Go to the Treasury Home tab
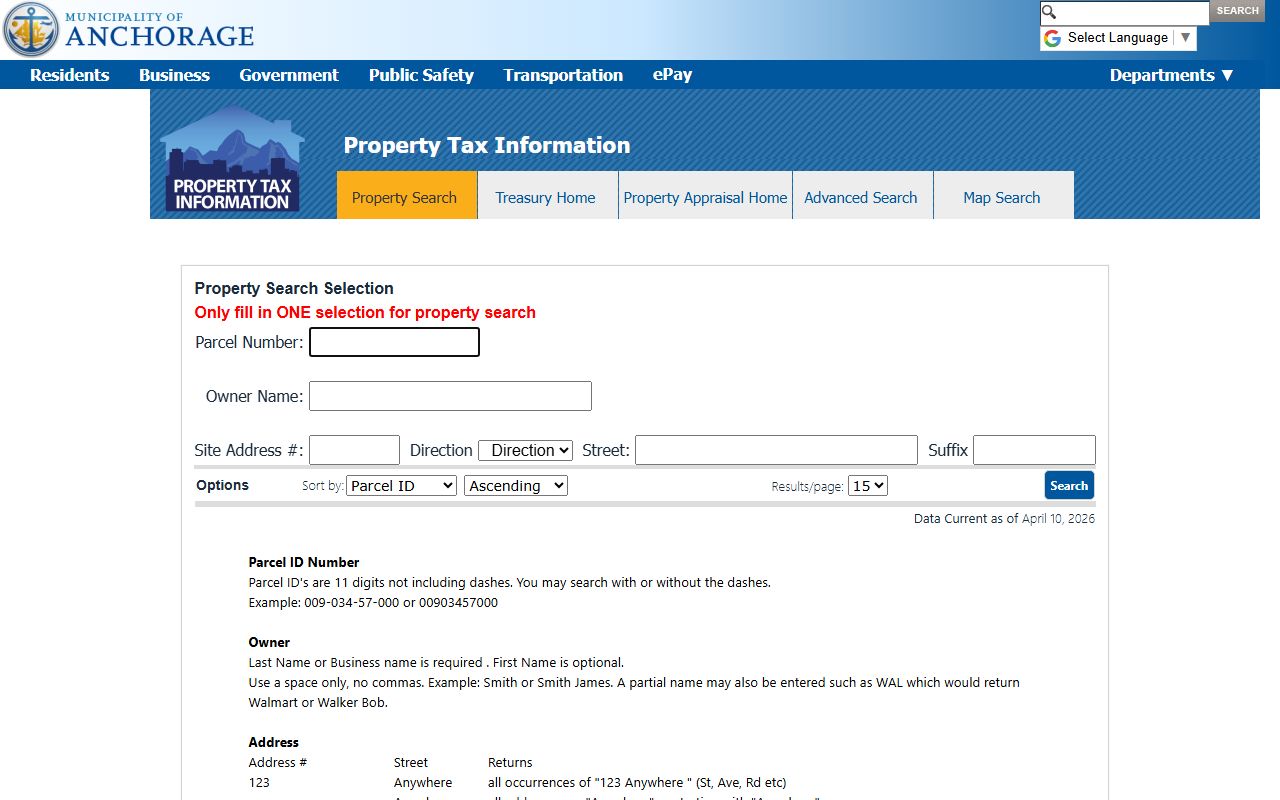Viewport: 1280px width, 800px height. coord(546,196)
